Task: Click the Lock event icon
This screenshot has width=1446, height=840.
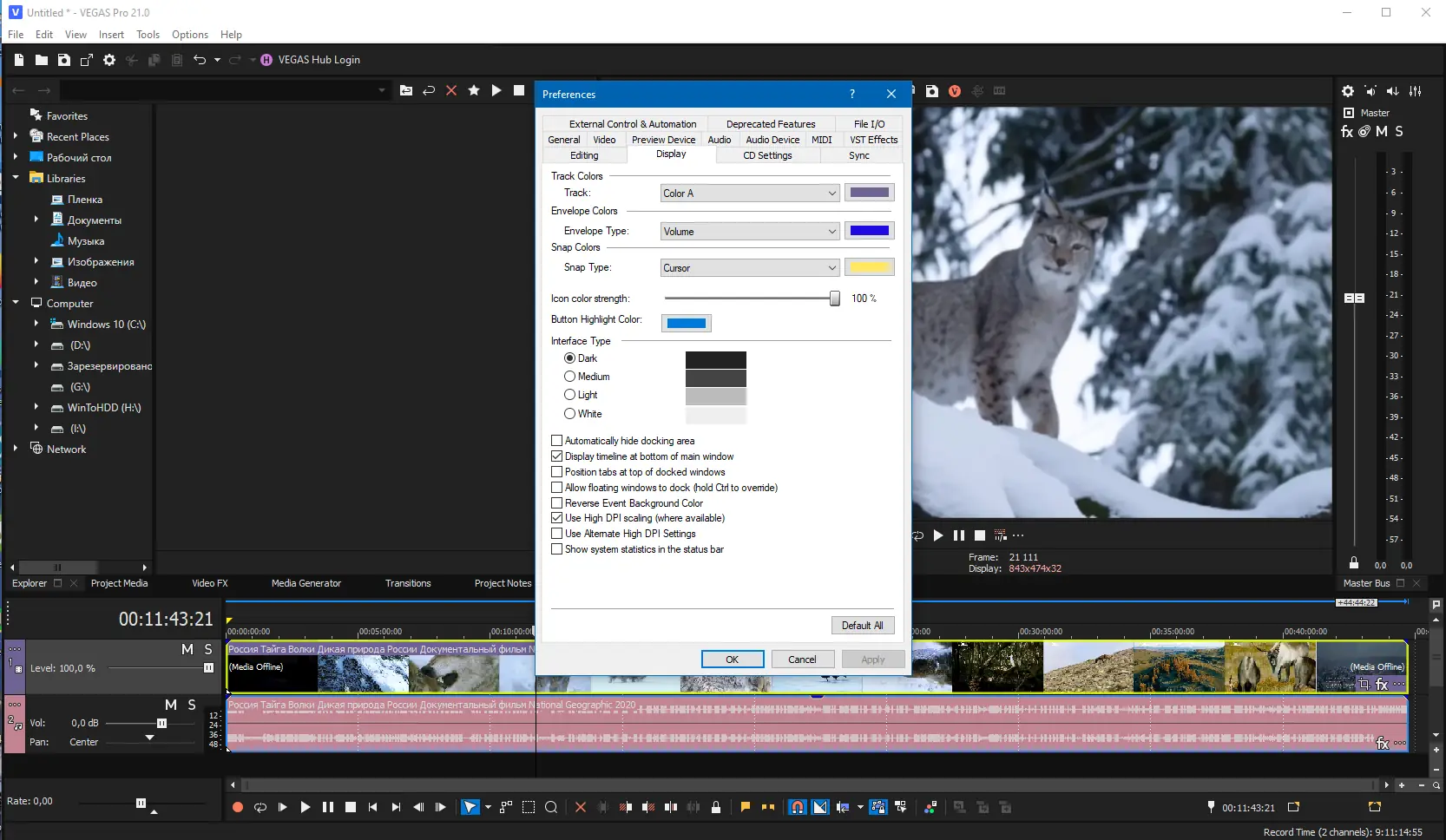Action: [716, 807]
